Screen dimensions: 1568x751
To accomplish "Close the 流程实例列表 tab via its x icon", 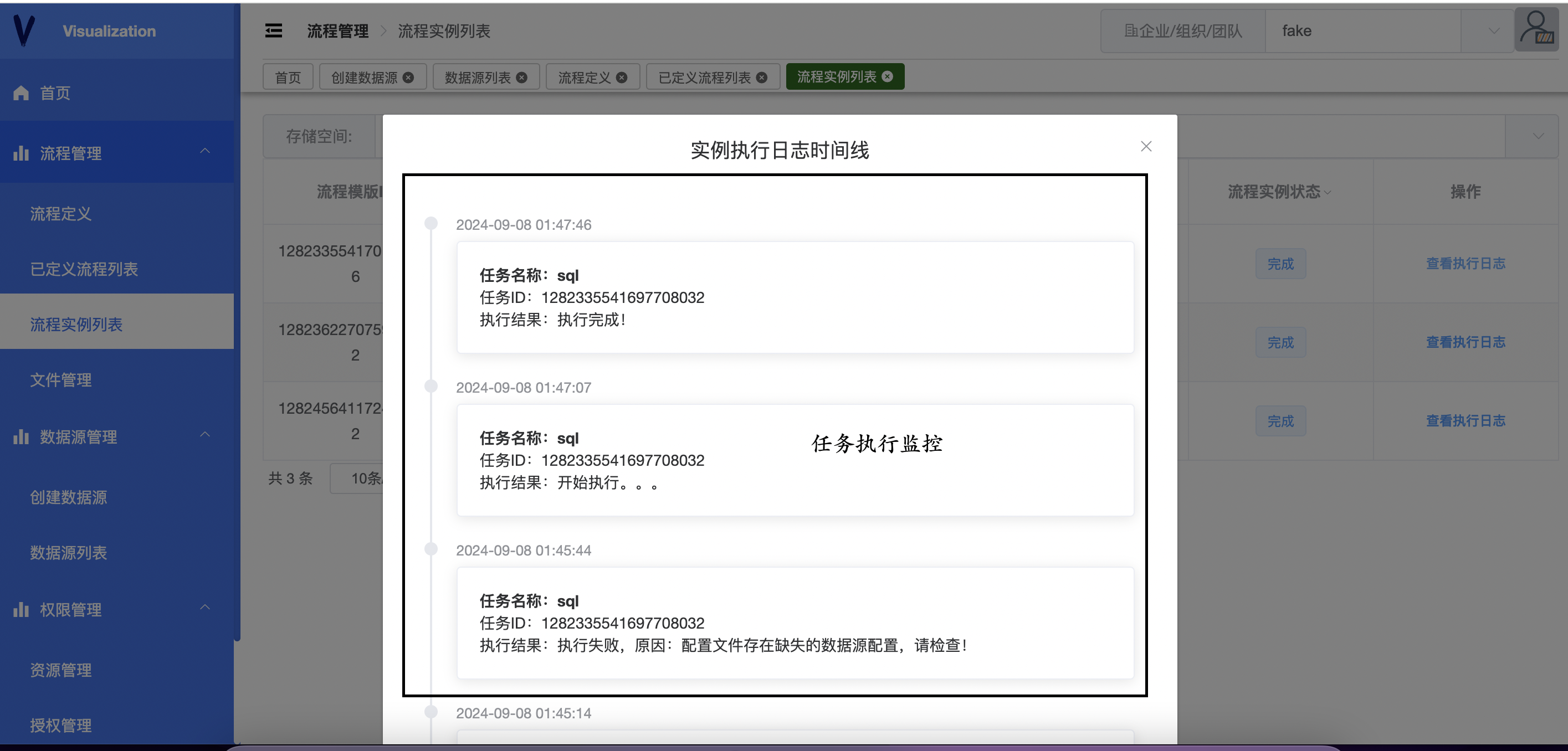I will tap(888, 76).
